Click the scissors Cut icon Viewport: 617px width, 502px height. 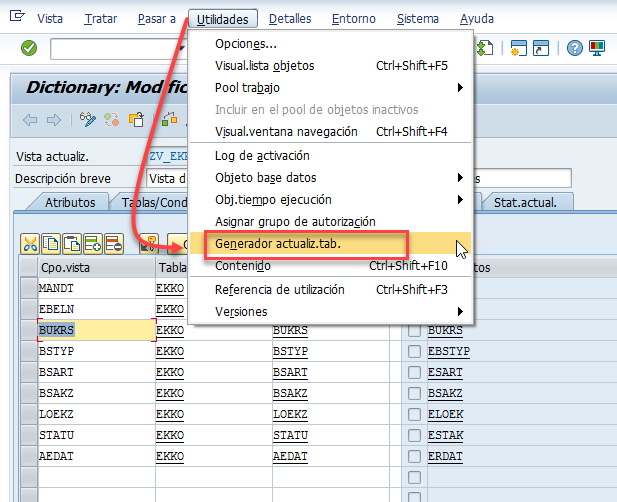click(x=30, y=244)
